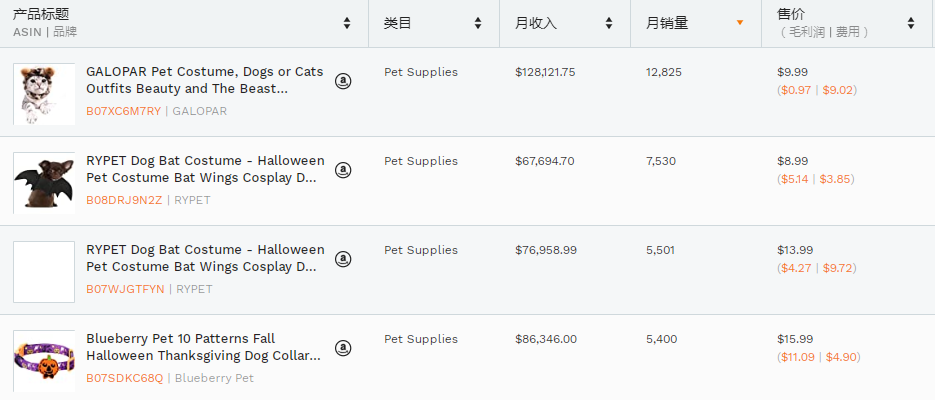This screenshot has height=400, width=935.
Task: Sort by 月收入 column arrows
Action: tap(609, 23)
